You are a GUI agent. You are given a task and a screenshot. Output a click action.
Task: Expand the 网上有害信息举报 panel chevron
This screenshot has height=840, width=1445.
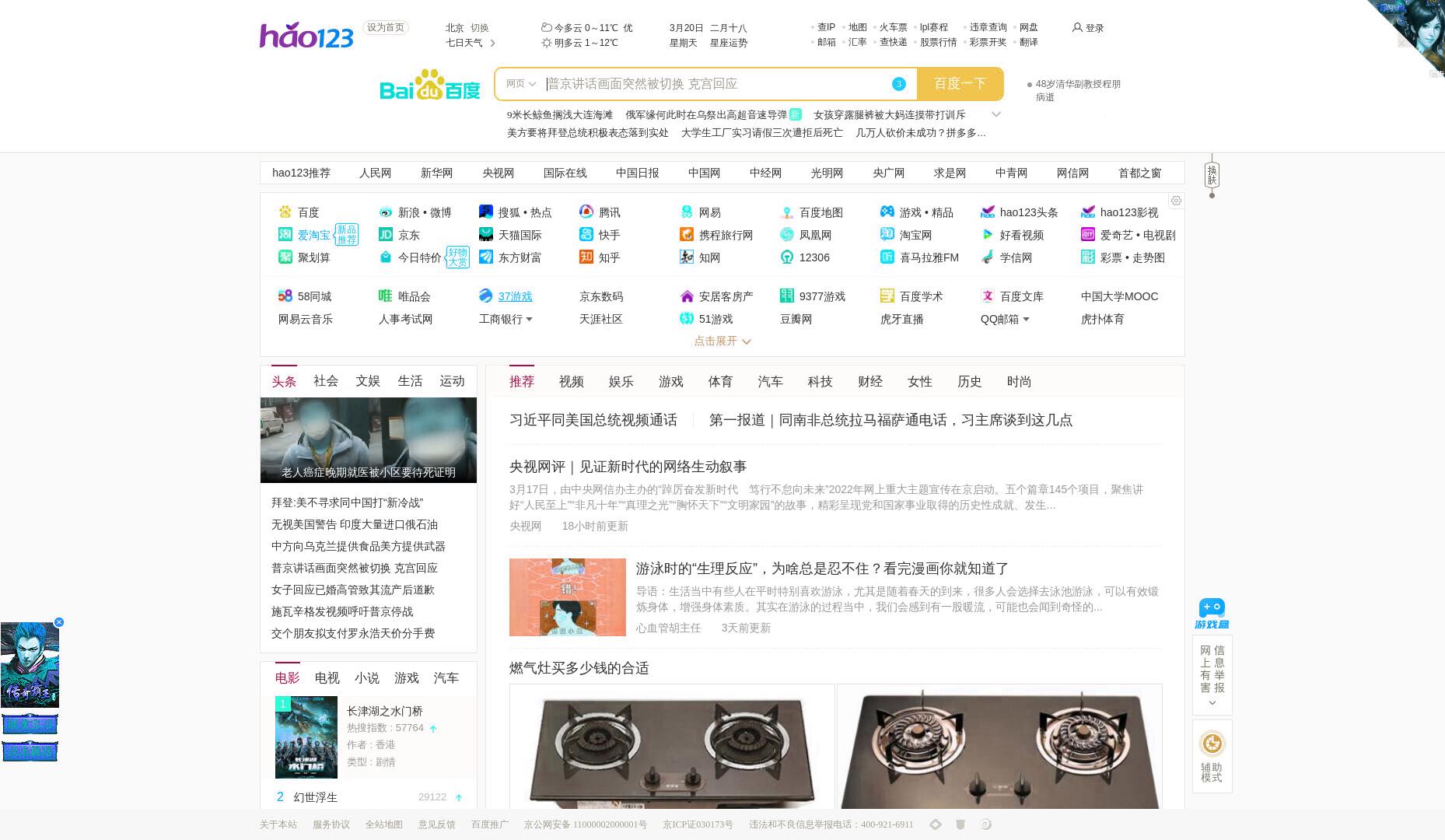(1212, 703)
